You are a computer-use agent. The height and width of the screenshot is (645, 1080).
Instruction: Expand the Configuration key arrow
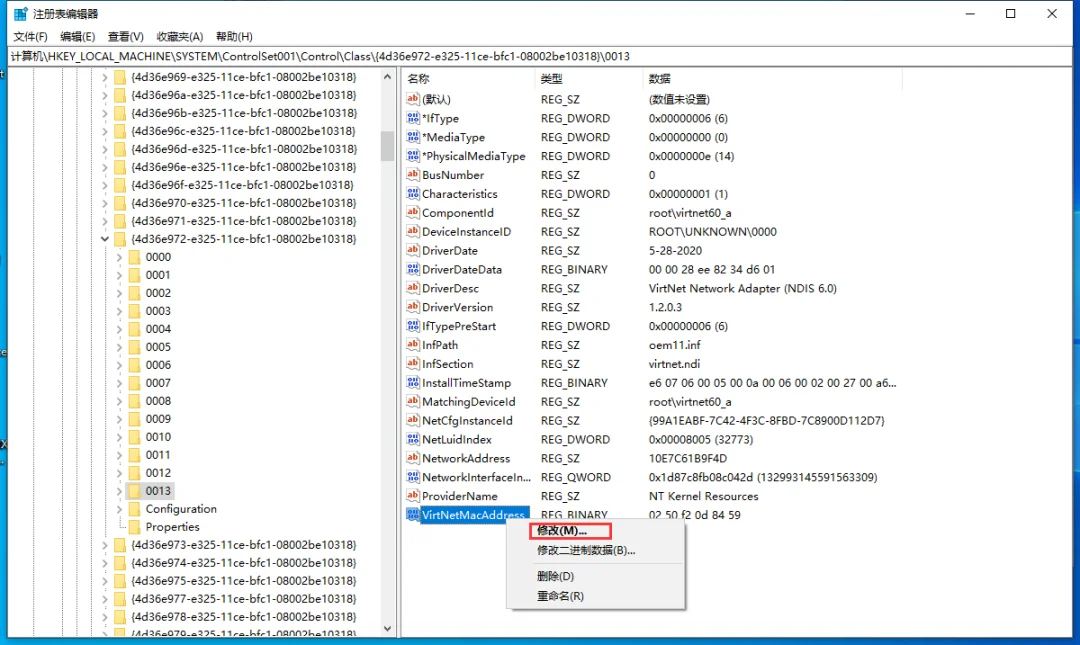[119, 509]
